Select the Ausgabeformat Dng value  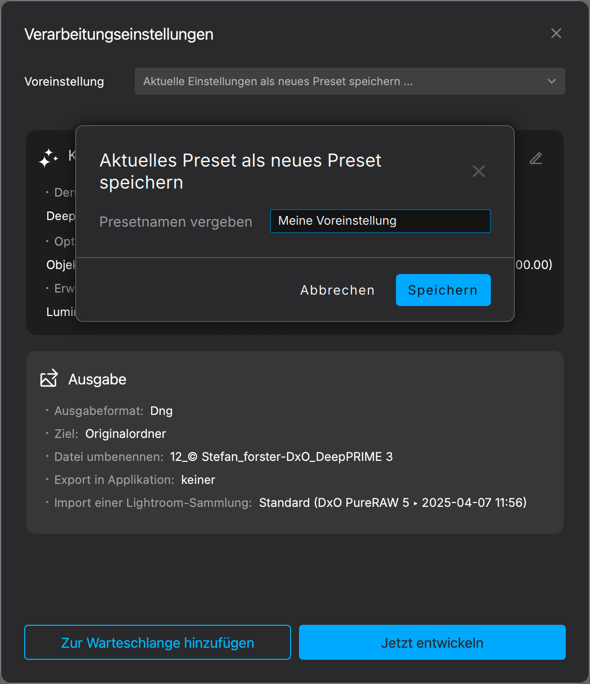tap(161, 411)
